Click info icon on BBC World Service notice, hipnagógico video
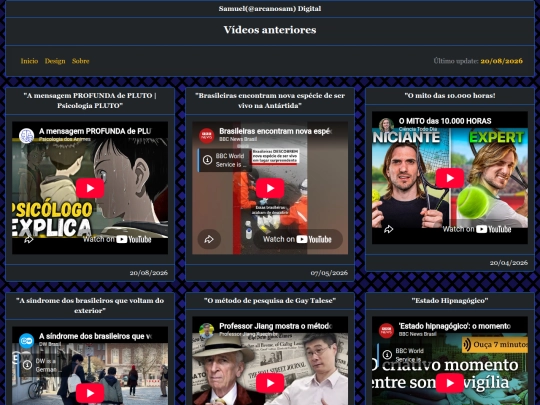This screenshot has width=540, height=405. (387, 355)
